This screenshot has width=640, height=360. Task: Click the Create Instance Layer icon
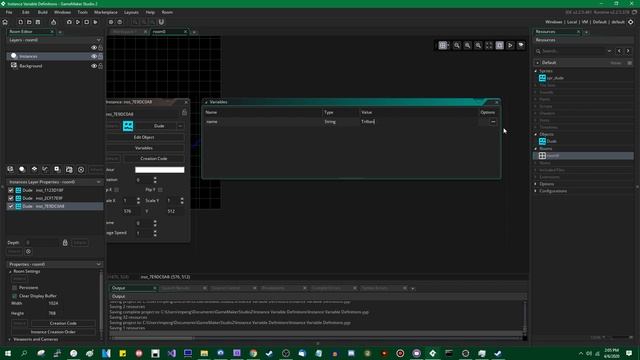(22, 169)
